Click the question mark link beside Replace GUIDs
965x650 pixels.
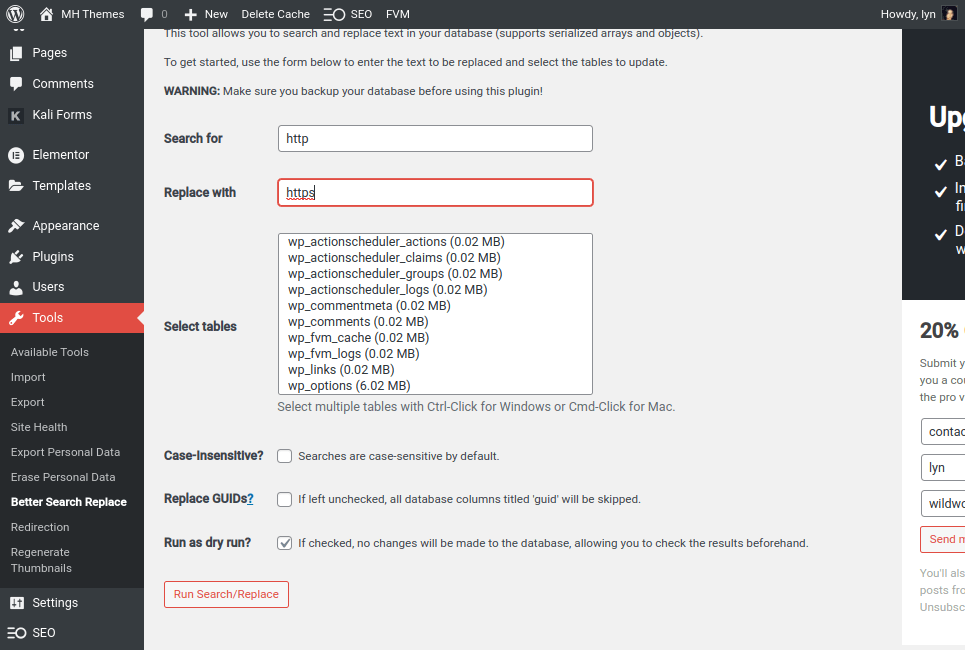(249, 498)
